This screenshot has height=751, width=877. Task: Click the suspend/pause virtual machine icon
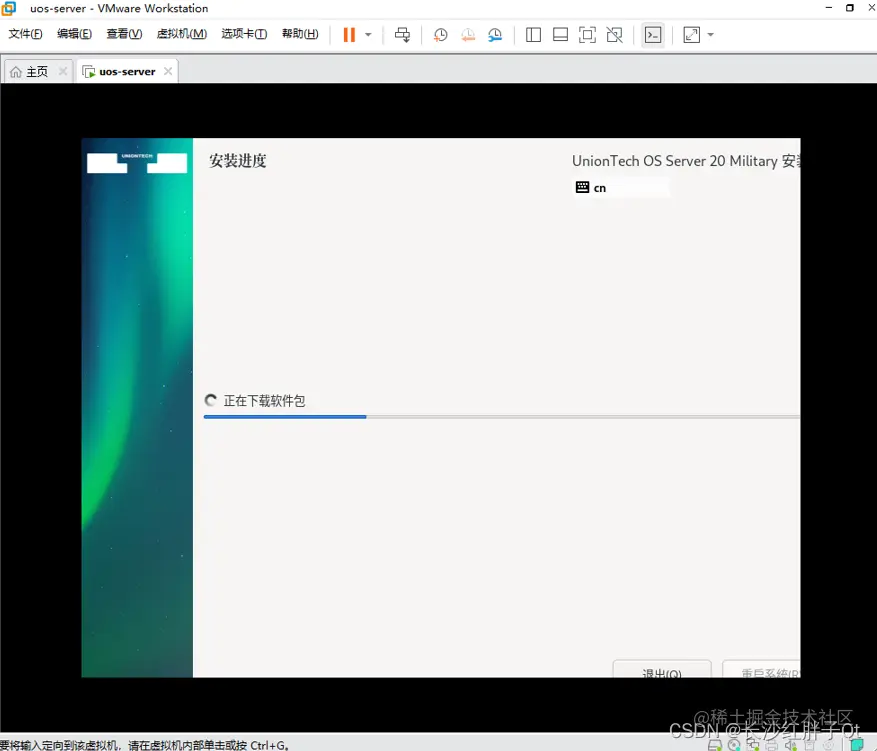click(351, 34)
